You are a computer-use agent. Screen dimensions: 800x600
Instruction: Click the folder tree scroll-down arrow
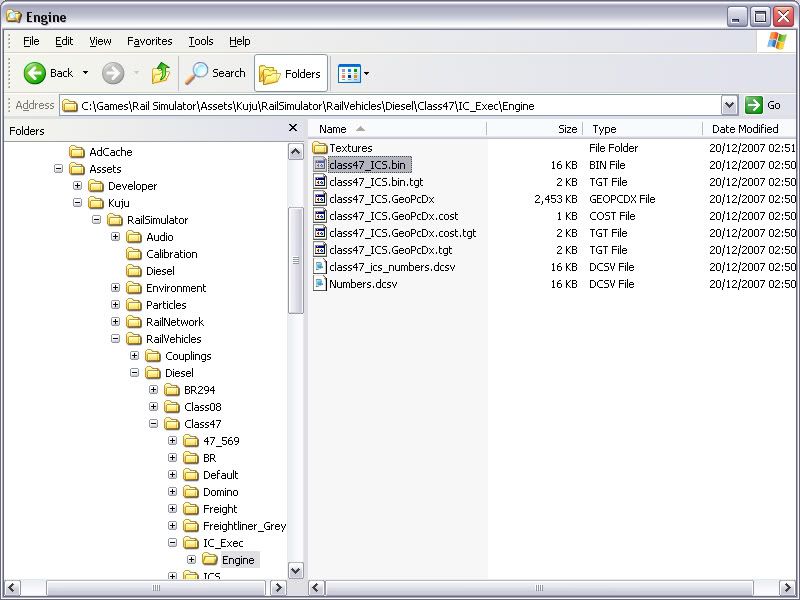295,570
